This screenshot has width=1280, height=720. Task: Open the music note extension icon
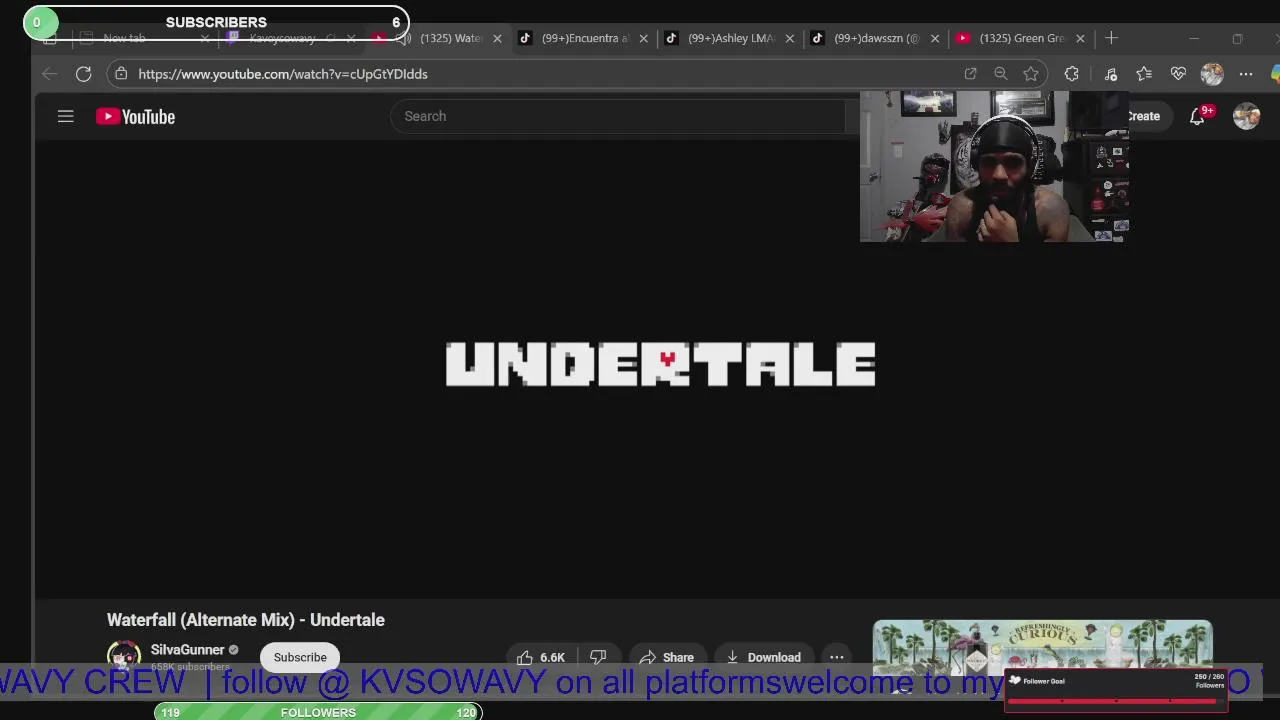click(1111, 74)
